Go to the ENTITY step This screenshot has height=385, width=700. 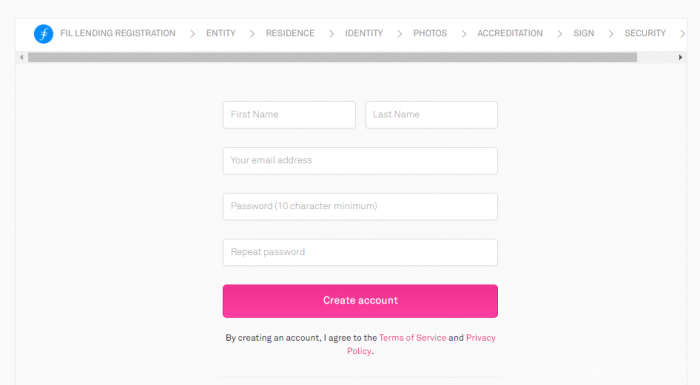(x=221, y=33)
